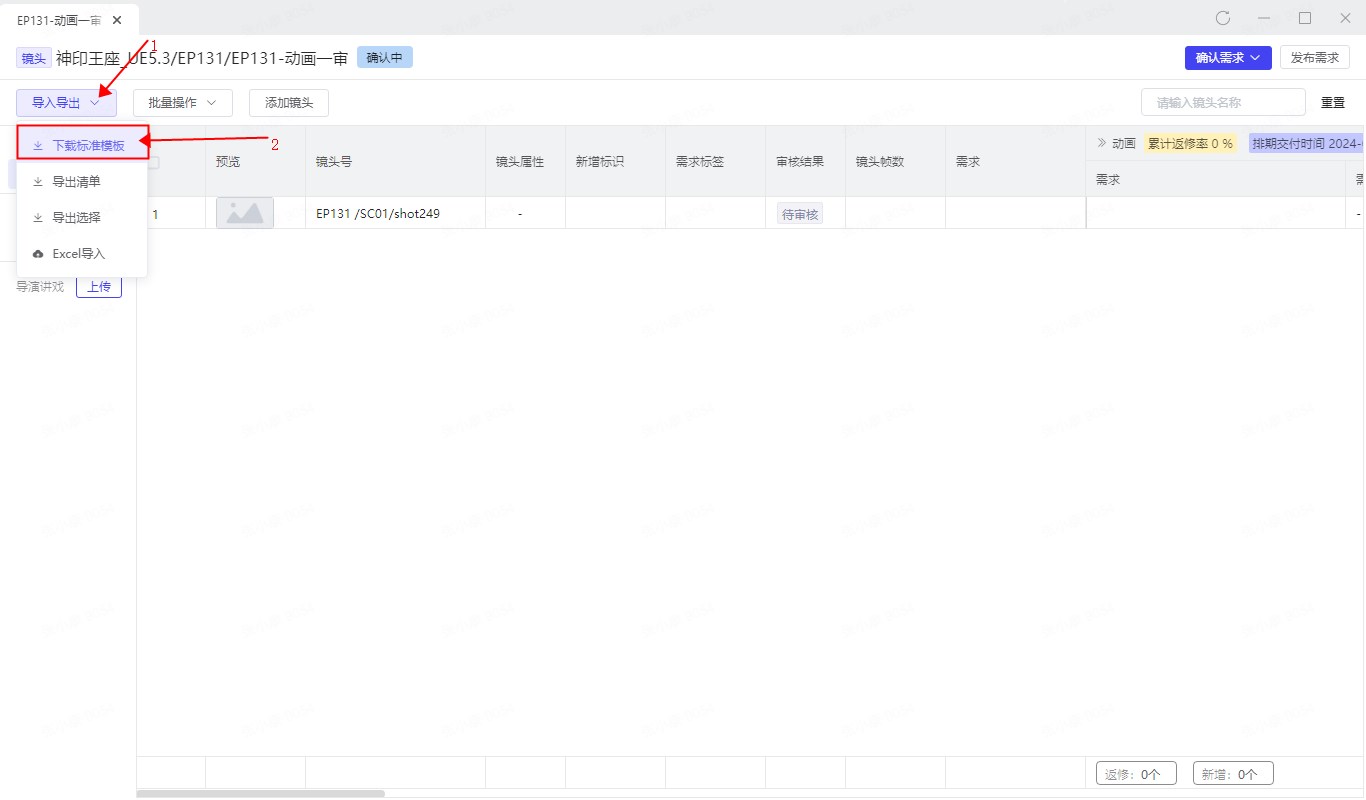
Task: Click 重置 to reset the search
Action: pyautogui.click(x=1332, y=103)
